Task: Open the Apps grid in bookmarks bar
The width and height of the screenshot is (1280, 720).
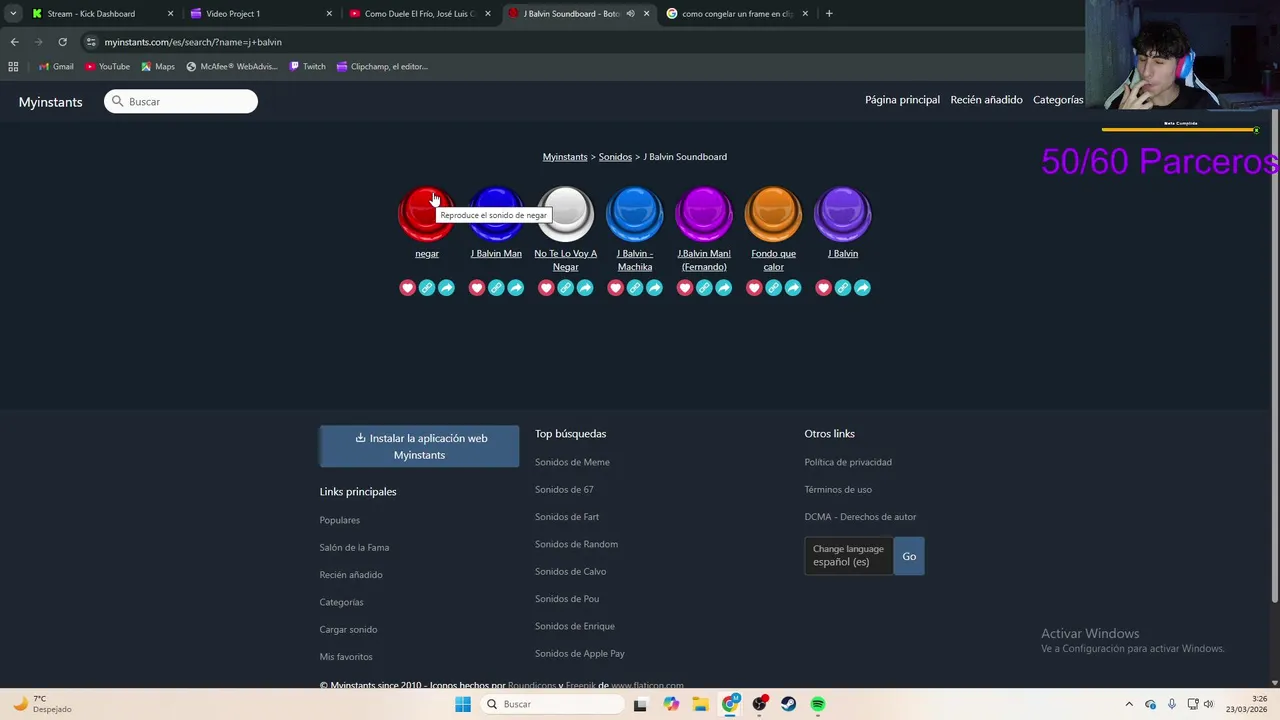Action: pyautogui.click(x=13, y=67)
